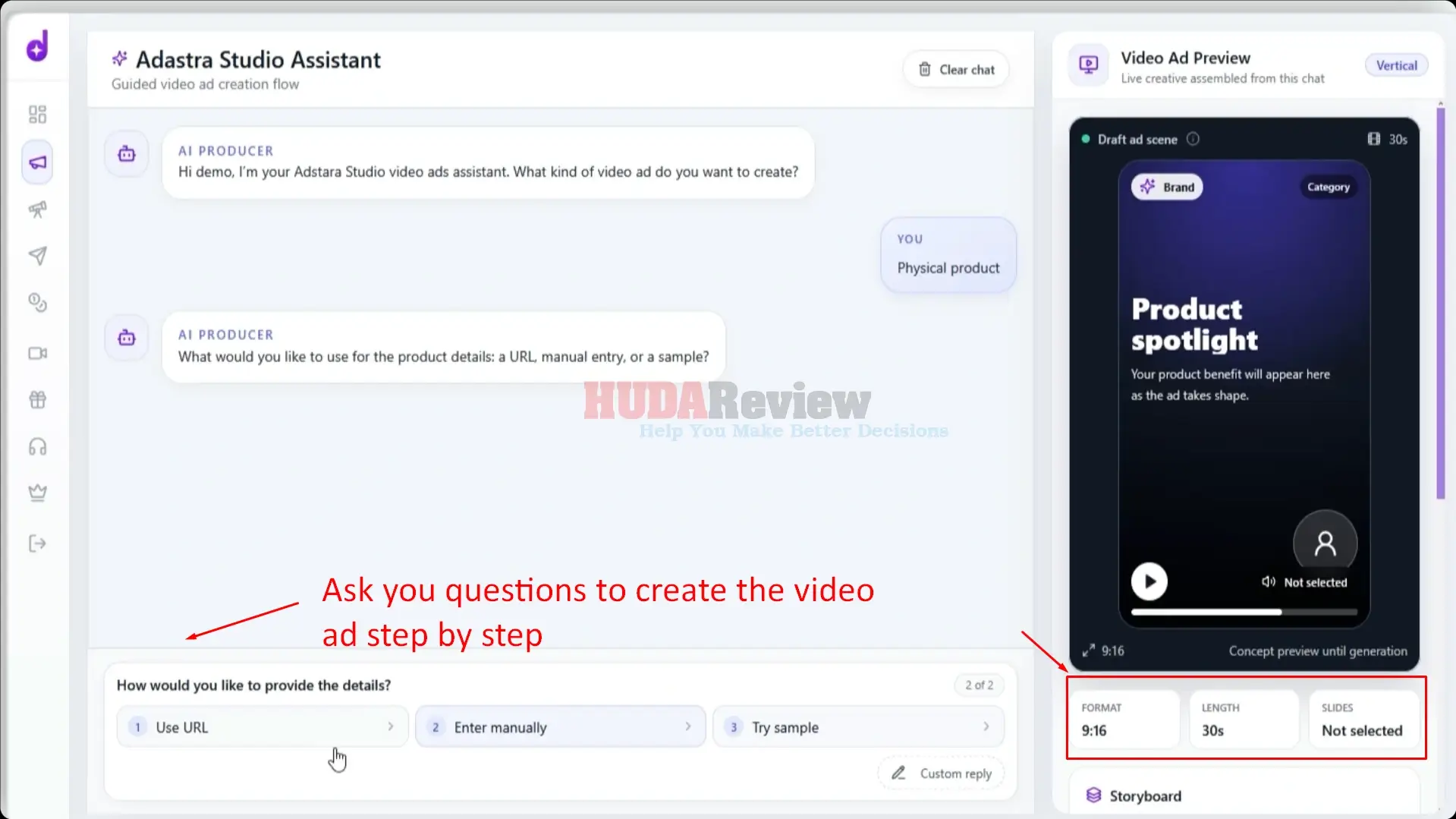This screenshot has height=819, width=1456.
Task: Click the '2 of 2' step counter
Action: [979, 685]
